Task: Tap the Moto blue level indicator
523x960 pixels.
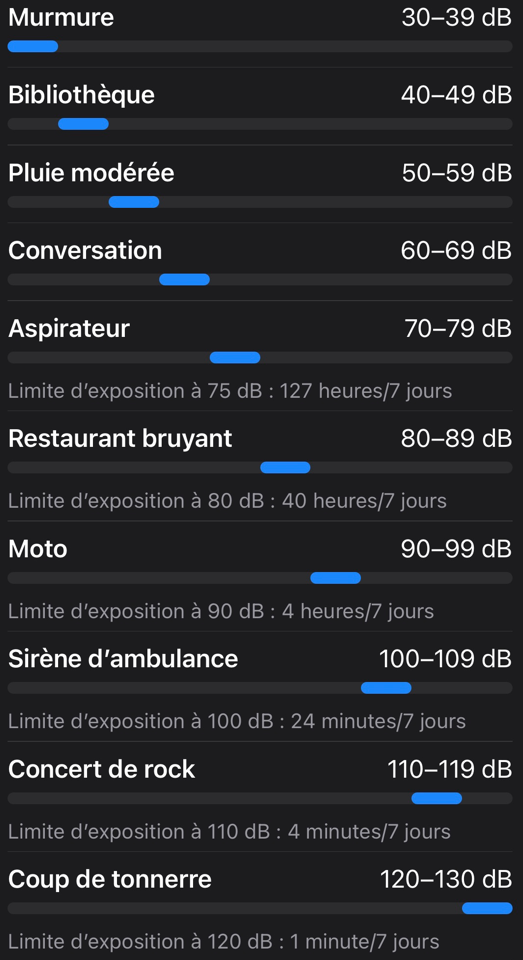Action: tap(336, 578)
